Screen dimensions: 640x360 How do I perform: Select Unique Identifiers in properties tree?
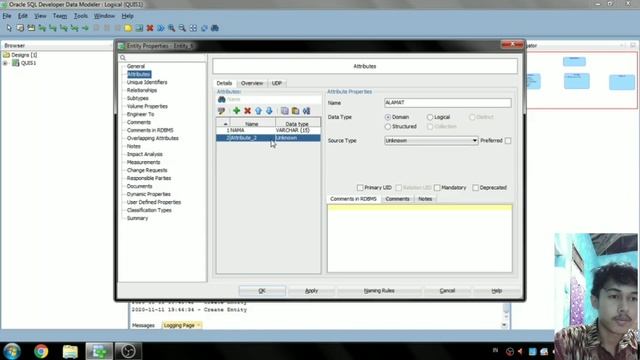click(147, 82)
